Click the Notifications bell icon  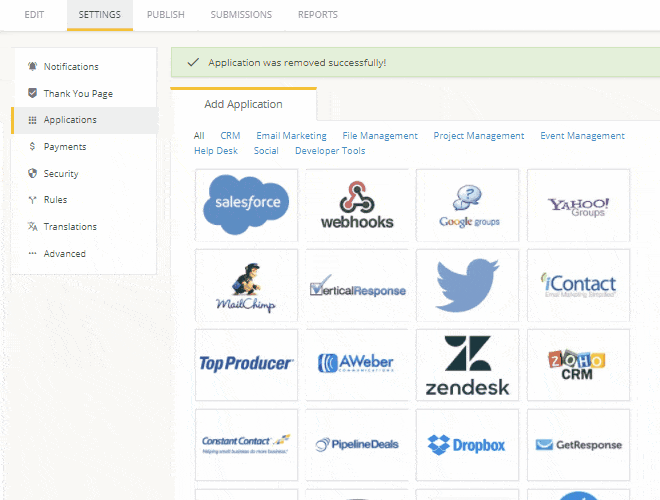(x=32, y=66)
